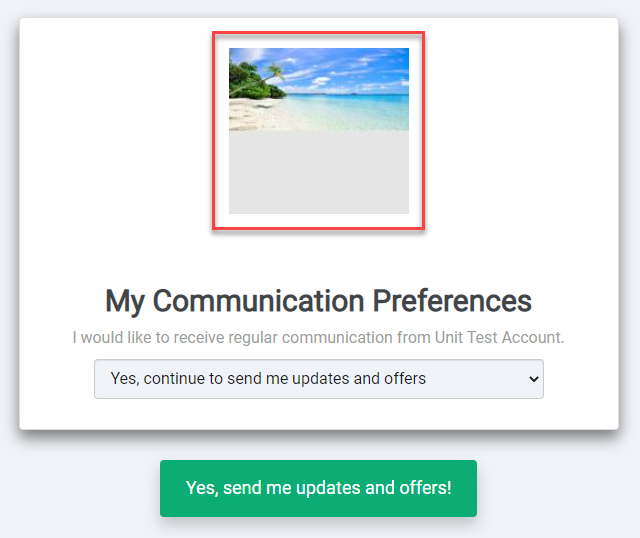Select the 'Yes, continue to send me updates' combo box text
The image size is (640, 538).
point(268,379)
